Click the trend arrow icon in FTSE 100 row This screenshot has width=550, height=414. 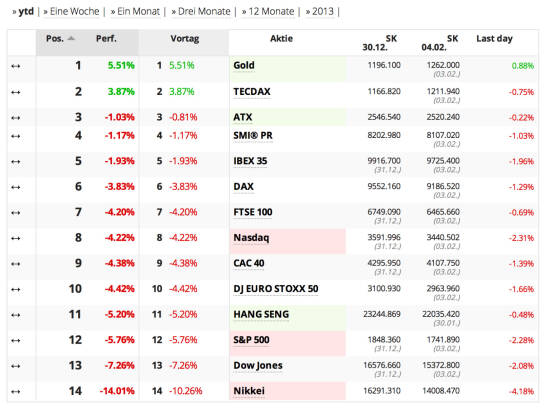click(x=15, y=213)
